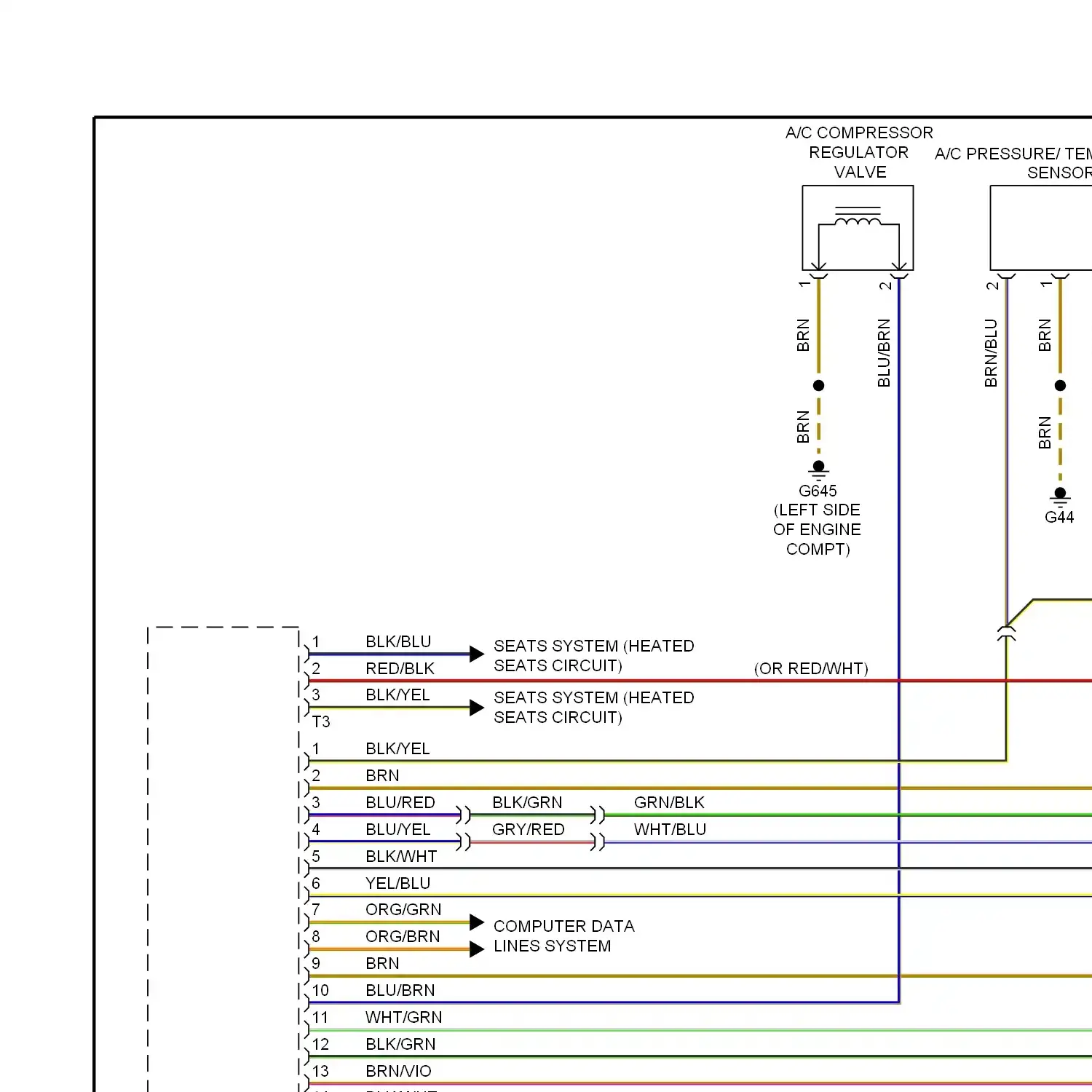This screenshot has height=1092, width=1092.
Task: Select BRN label at pin 2
Action: pos(382,775)
